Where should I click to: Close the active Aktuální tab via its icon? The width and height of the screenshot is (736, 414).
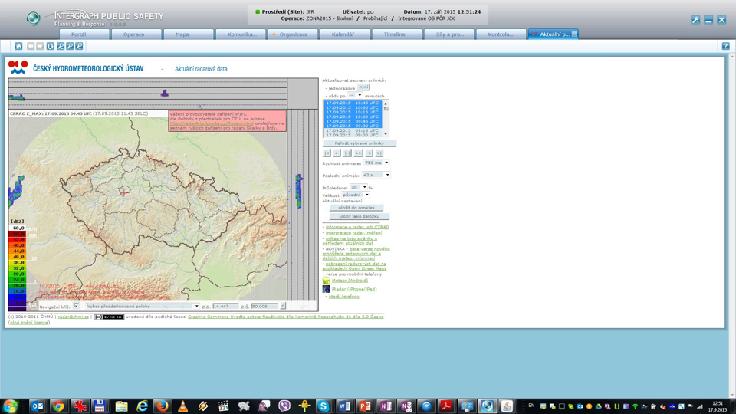click(x=574, y=34)
